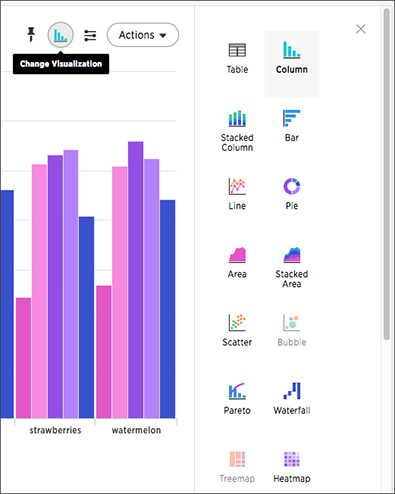This screenshot has width=395, height=494.
Task: Toggle the Change Visualization chart button
Action: tap(61, 35)
